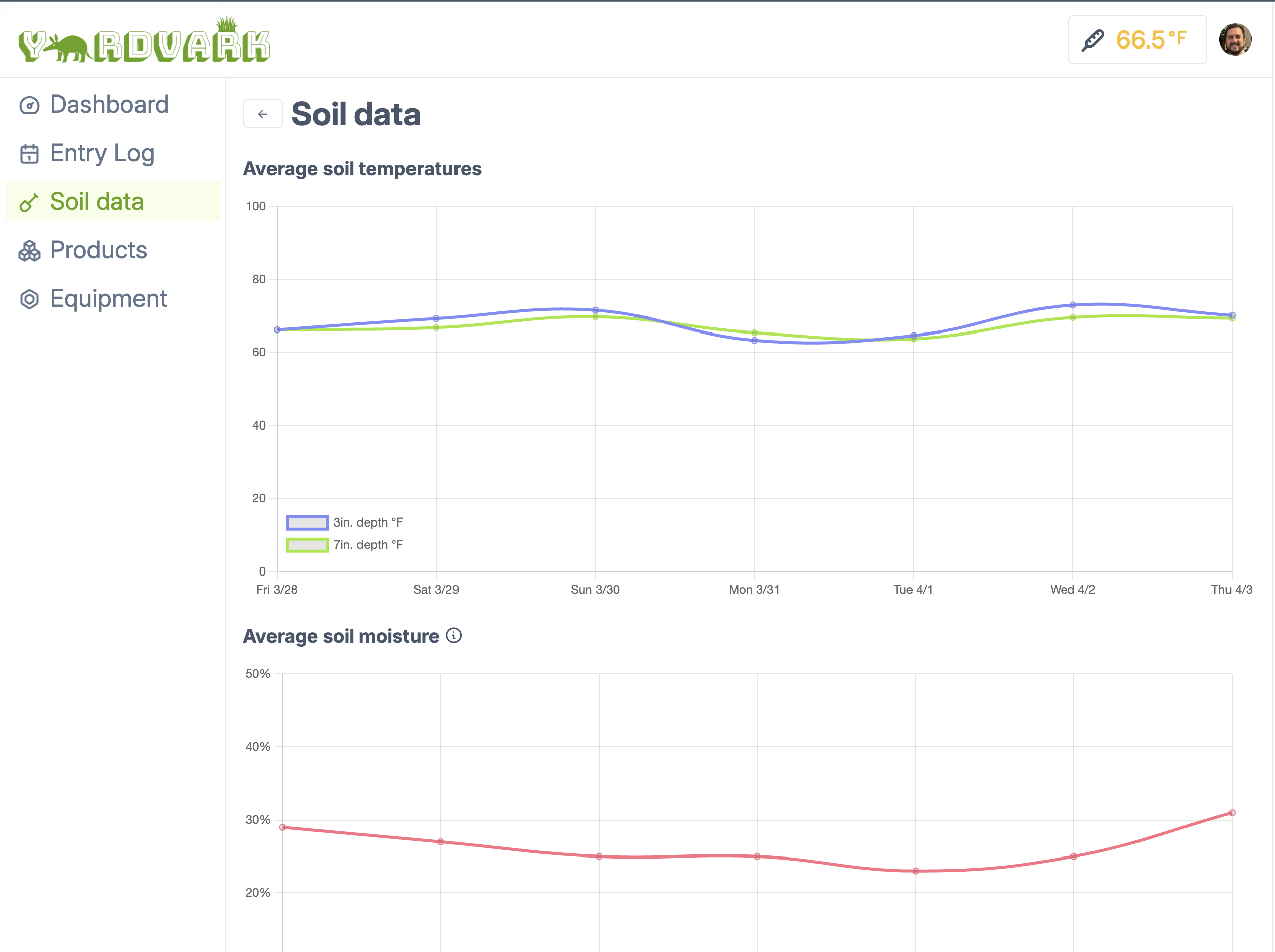Screen dimensions: 1275x952
Task: Click the Soil data shovel icon
Action: tap(29, 202)
